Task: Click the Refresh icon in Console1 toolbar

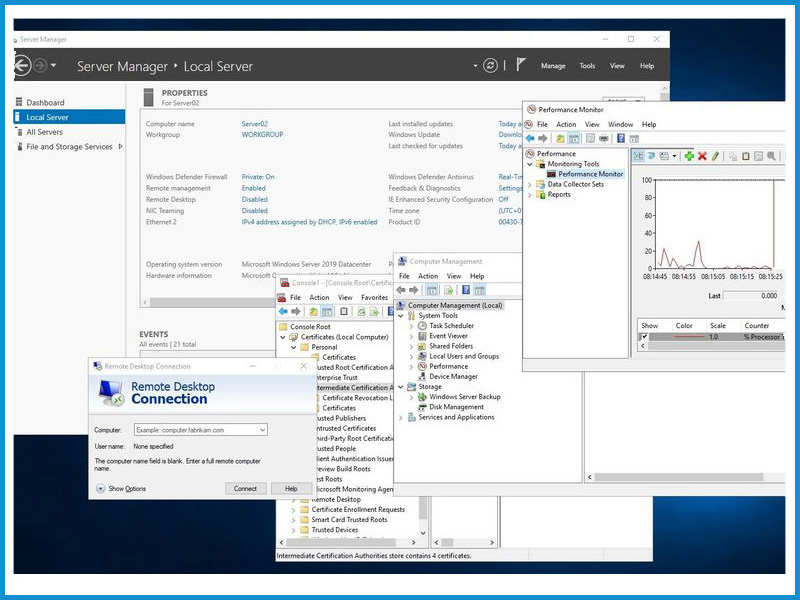Action: point(361,311)
